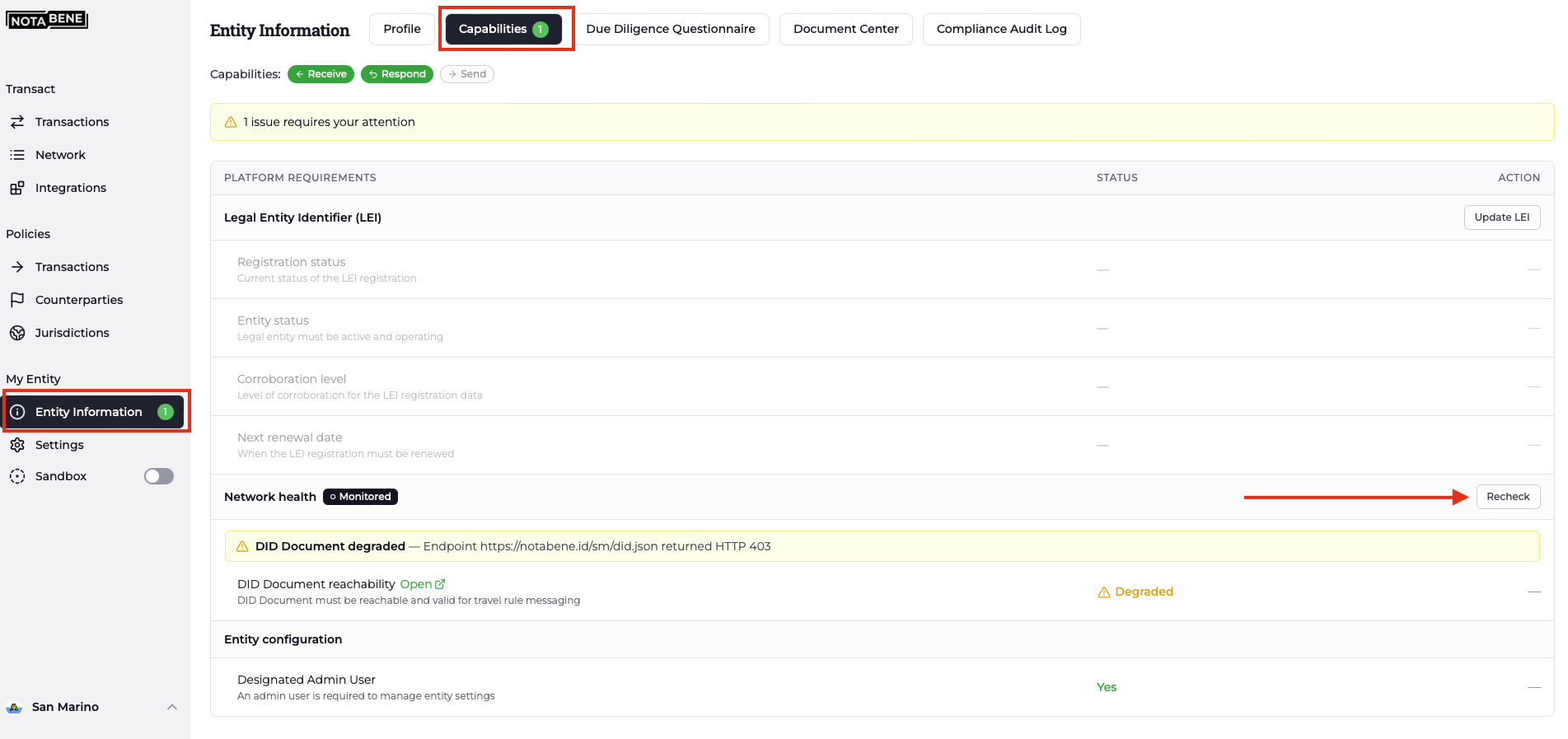Viewport: 1568px width, 739px height.
Task: Open the Compliance Audit Log tab
Action: 1002,29
